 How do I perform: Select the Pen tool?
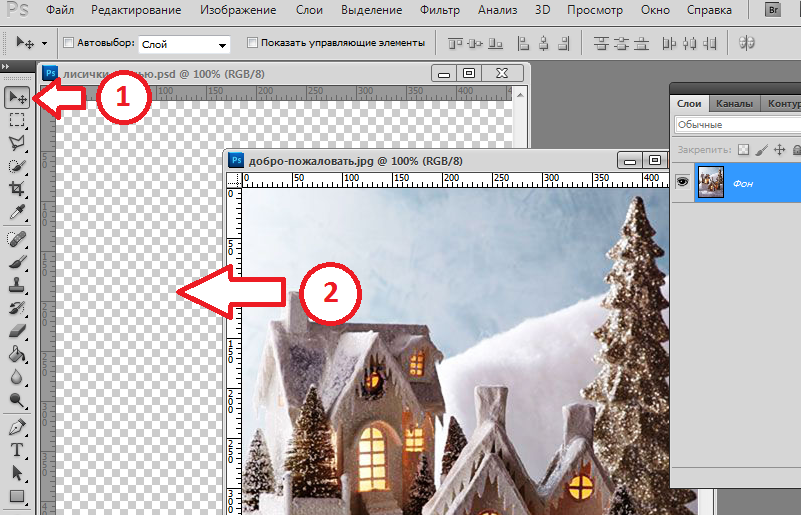(17, 427)
